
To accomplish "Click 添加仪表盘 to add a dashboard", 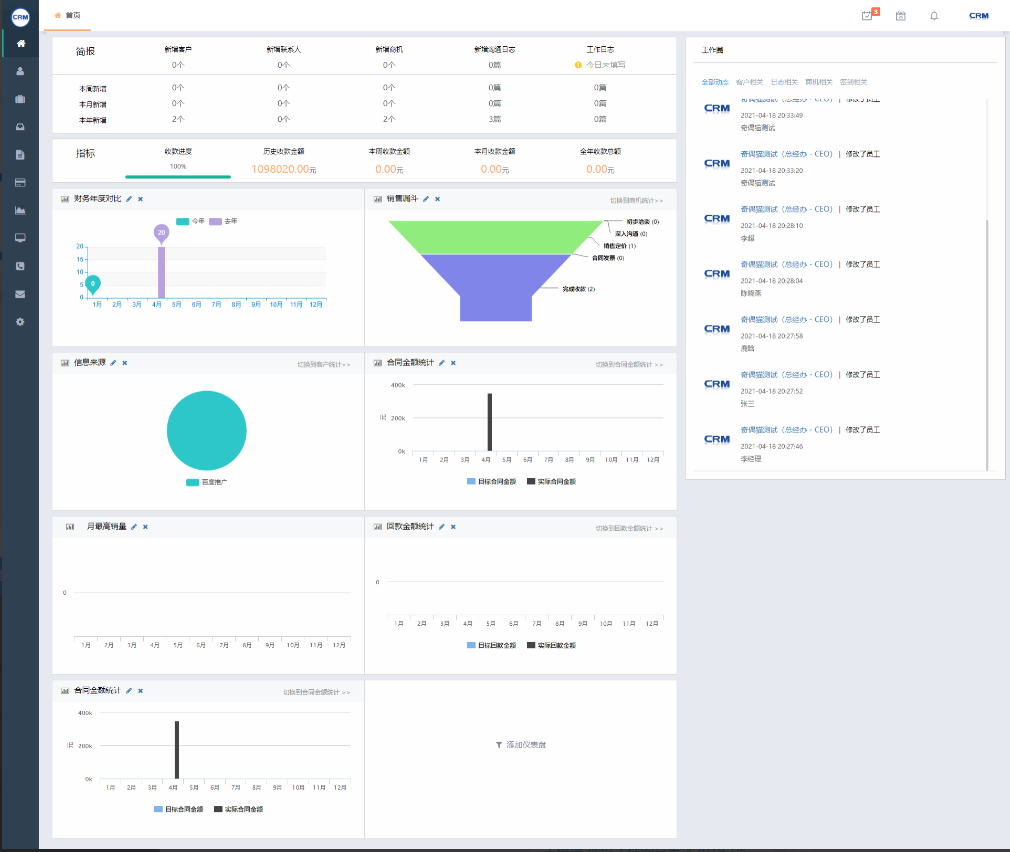I will (x=521, y=745).
